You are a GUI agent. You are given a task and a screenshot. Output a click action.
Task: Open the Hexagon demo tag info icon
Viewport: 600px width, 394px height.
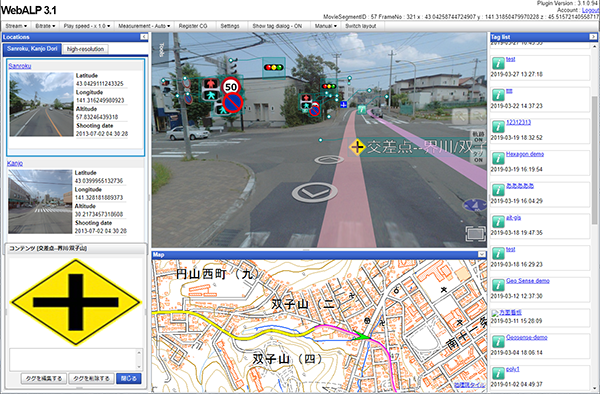coord(498,158)
